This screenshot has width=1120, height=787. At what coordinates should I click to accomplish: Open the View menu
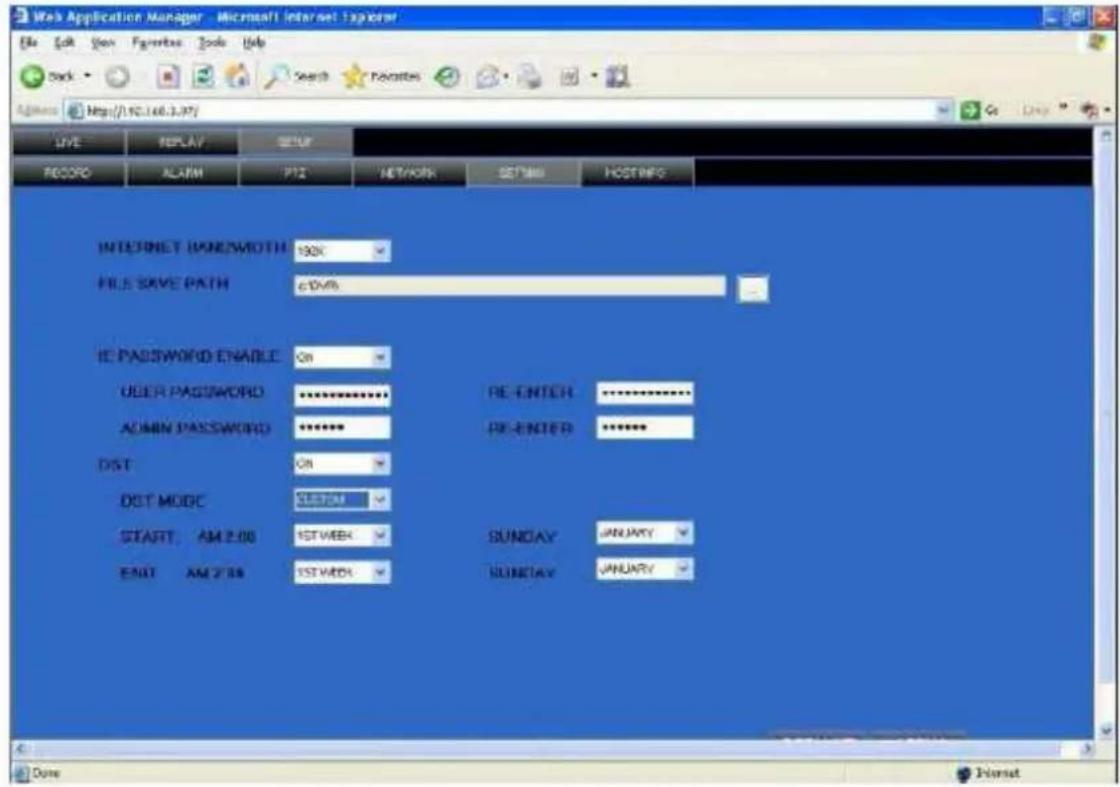pyautogui.click(x=103, y=43)
